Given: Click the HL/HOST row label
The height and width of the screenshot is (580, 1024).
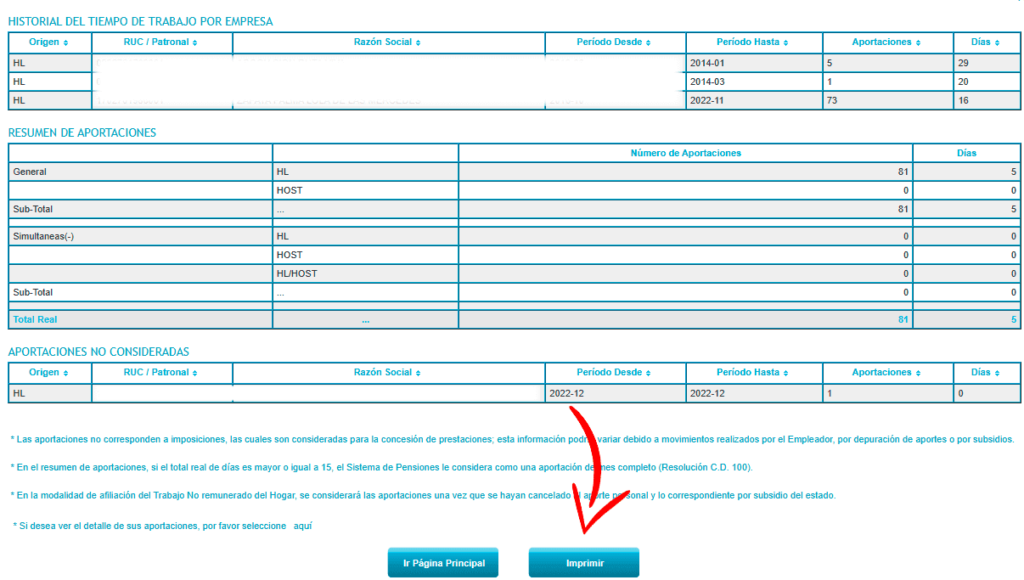Looking at the screenshot, I should [x=296, y=274].
